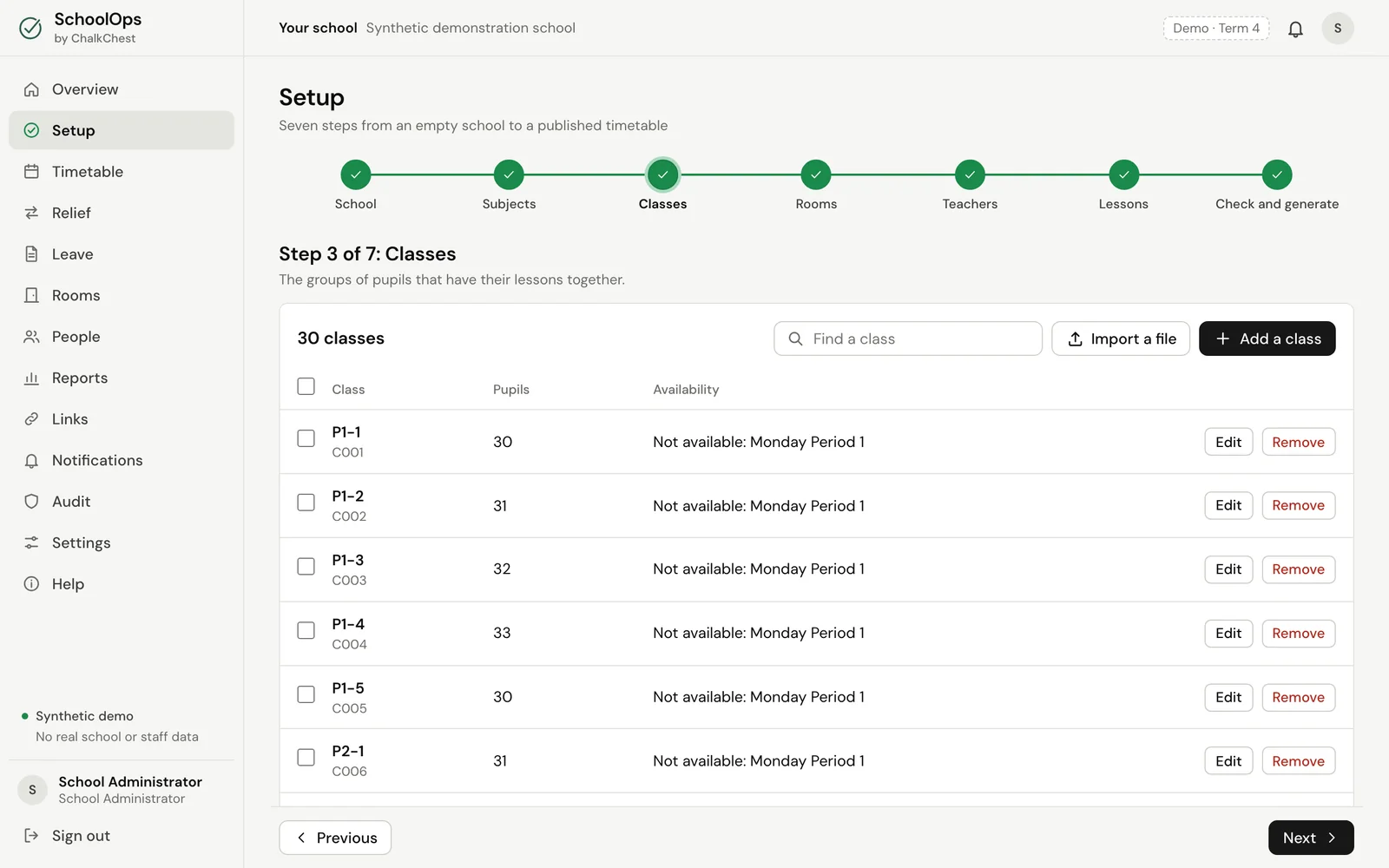Open the Audit section
1389x868 pixels.
122,502
